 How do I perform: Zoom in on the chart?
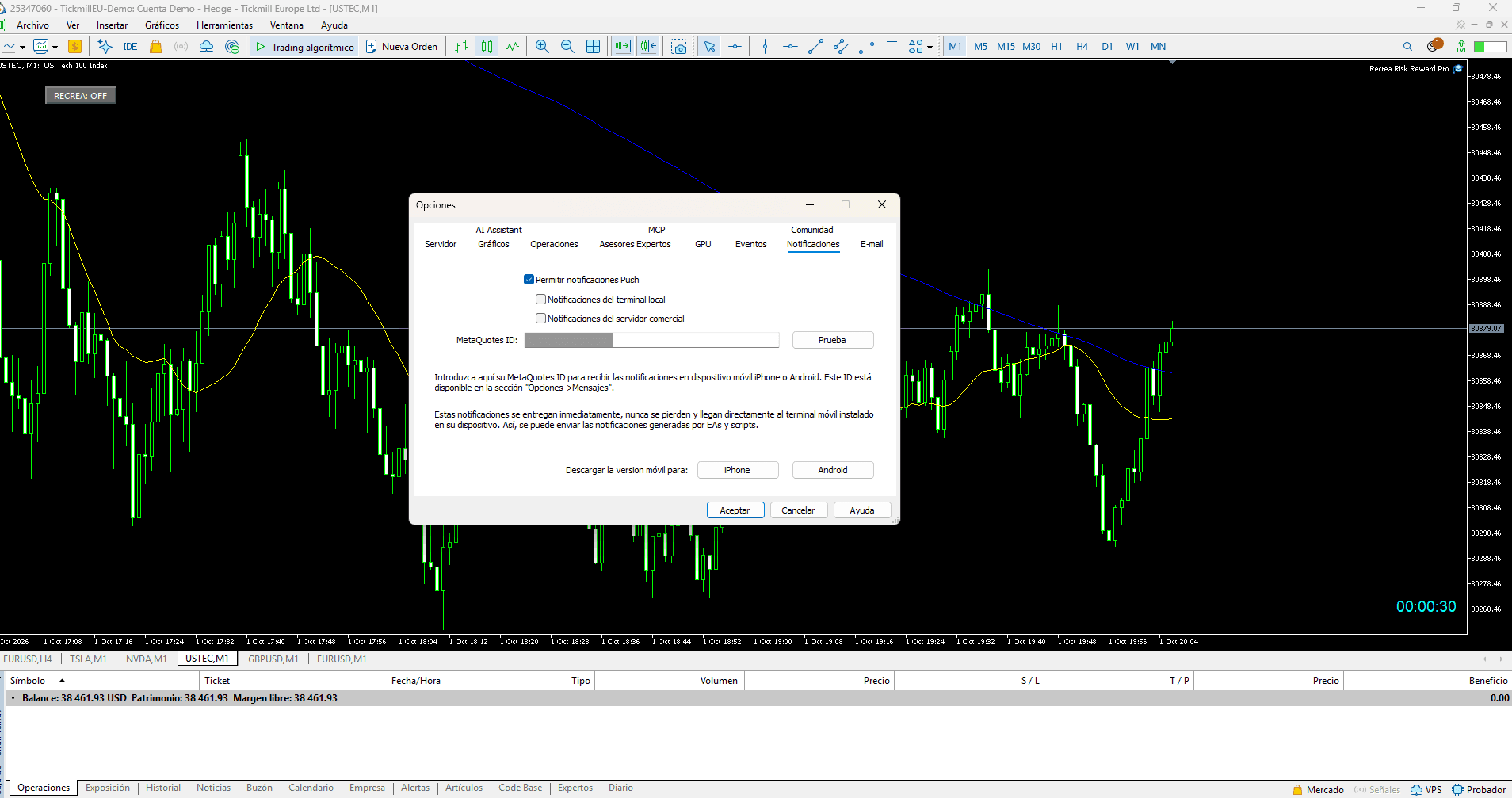click(542, 47)
